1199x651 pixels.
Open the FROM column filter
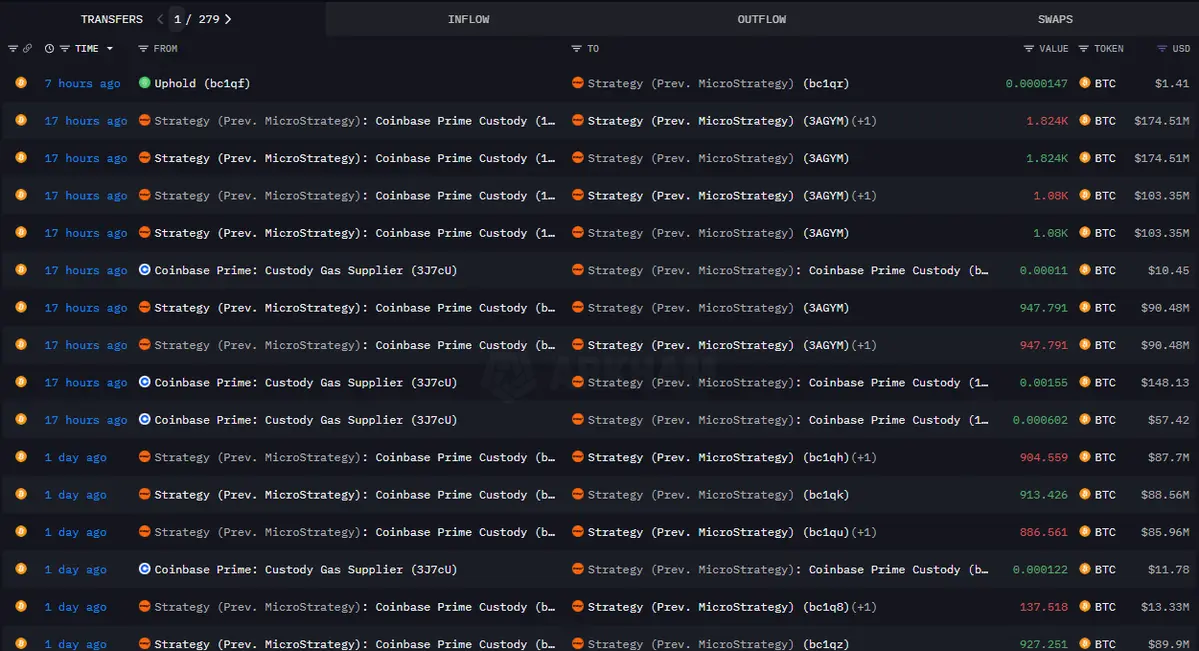[x=143, y=48]
